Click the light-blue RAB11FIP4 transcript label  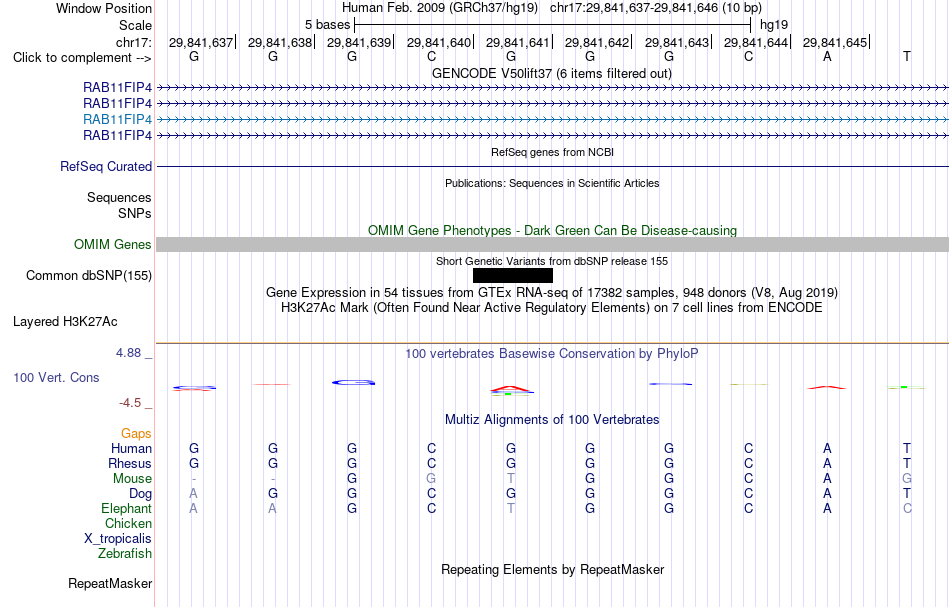[x=118, y=119]
